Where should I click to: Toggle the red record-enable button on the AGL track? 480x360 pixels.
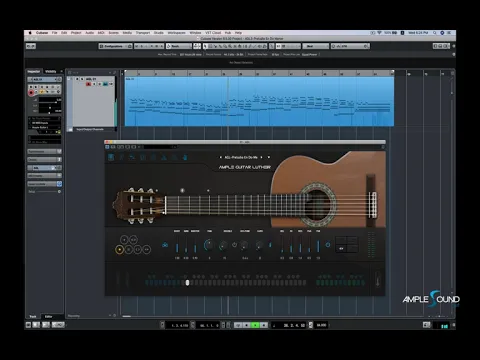[88, 84]
